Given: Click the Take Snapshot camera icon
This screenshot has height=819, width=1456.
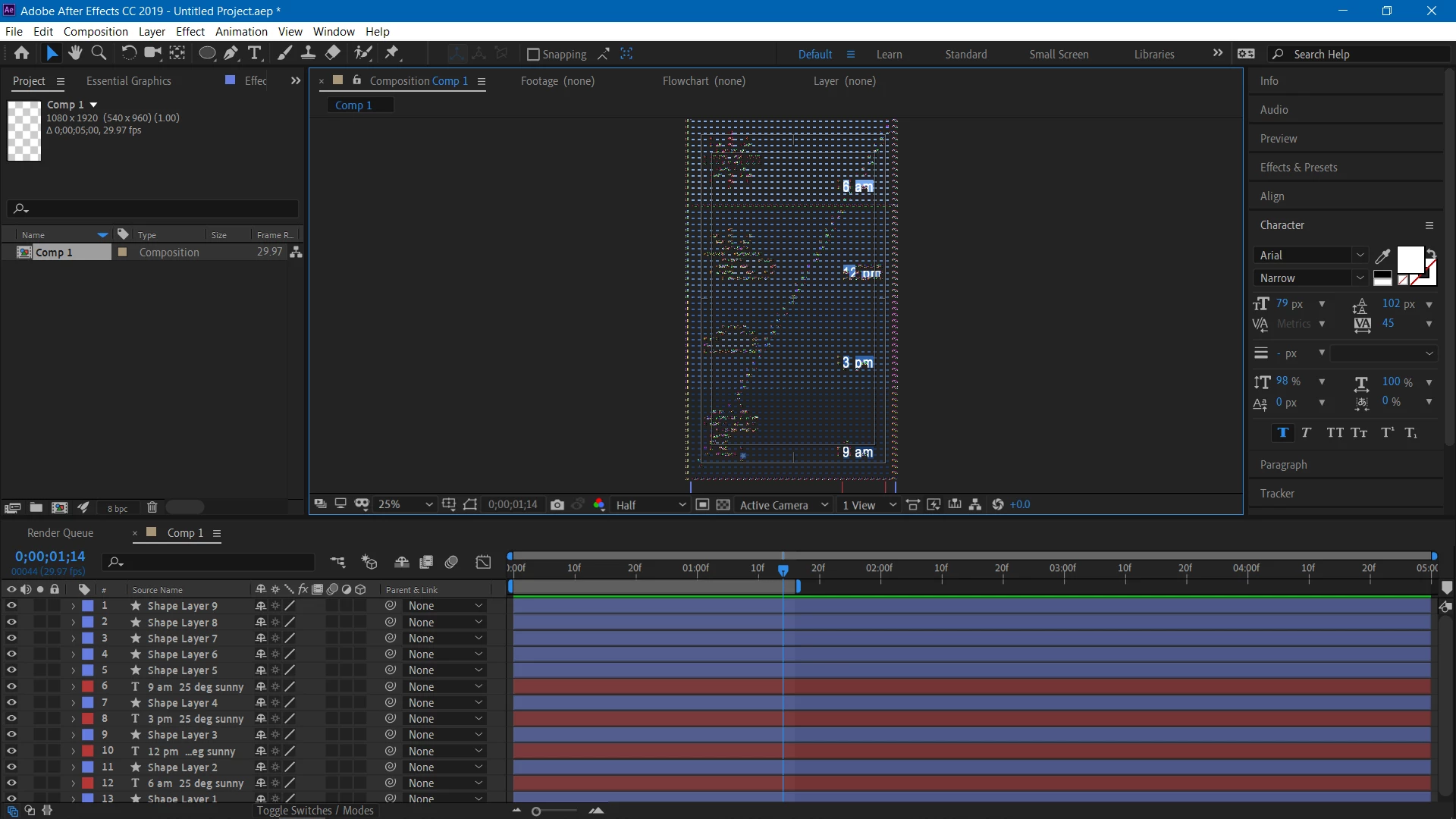Looking at the screenshot, I should [x=557, y=505].
